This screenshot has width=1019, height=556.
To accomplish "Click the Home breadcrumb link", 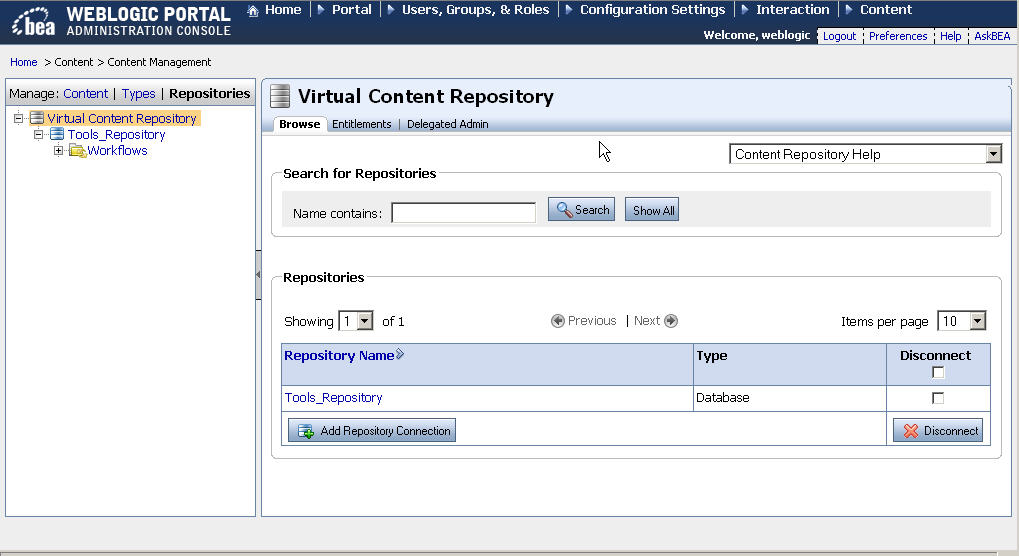I will click(x=23, y=62).
